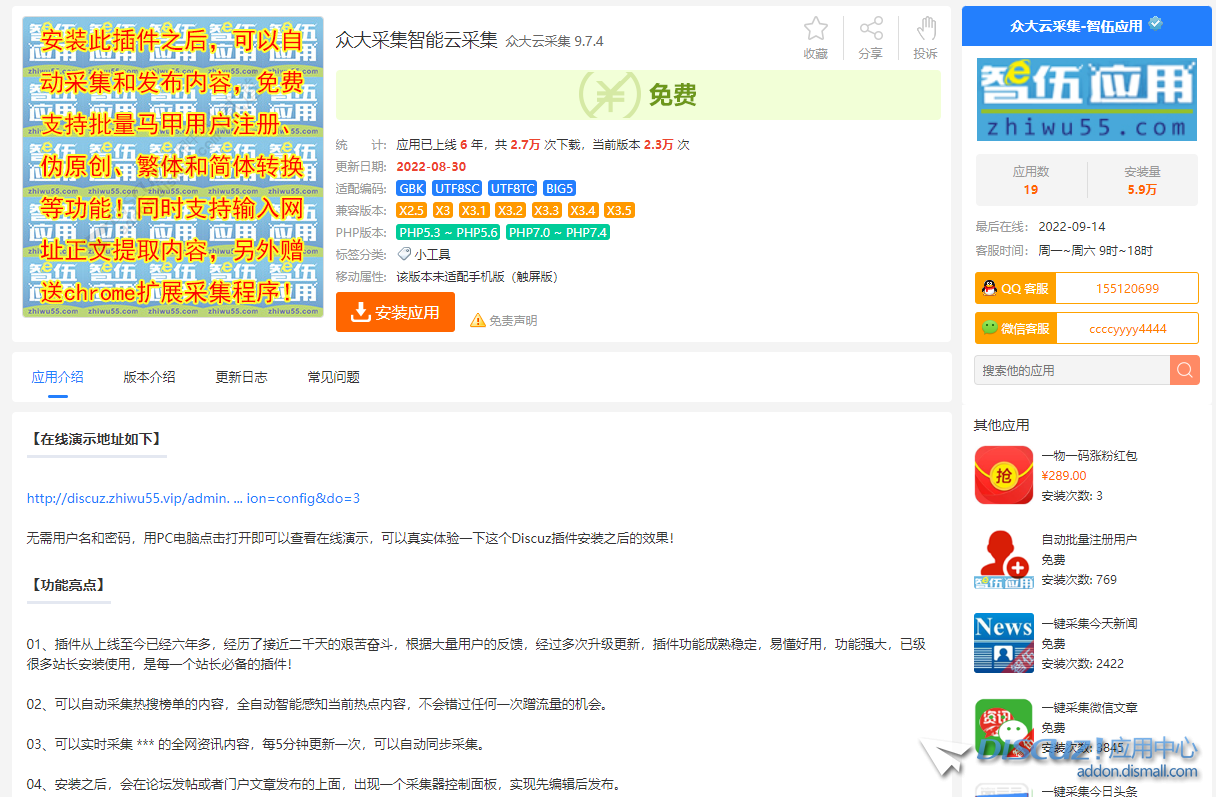This screenshot has height=797, width=1216.
Task: Click the X3.5 compatibility tag
Action: pos(620,210)
